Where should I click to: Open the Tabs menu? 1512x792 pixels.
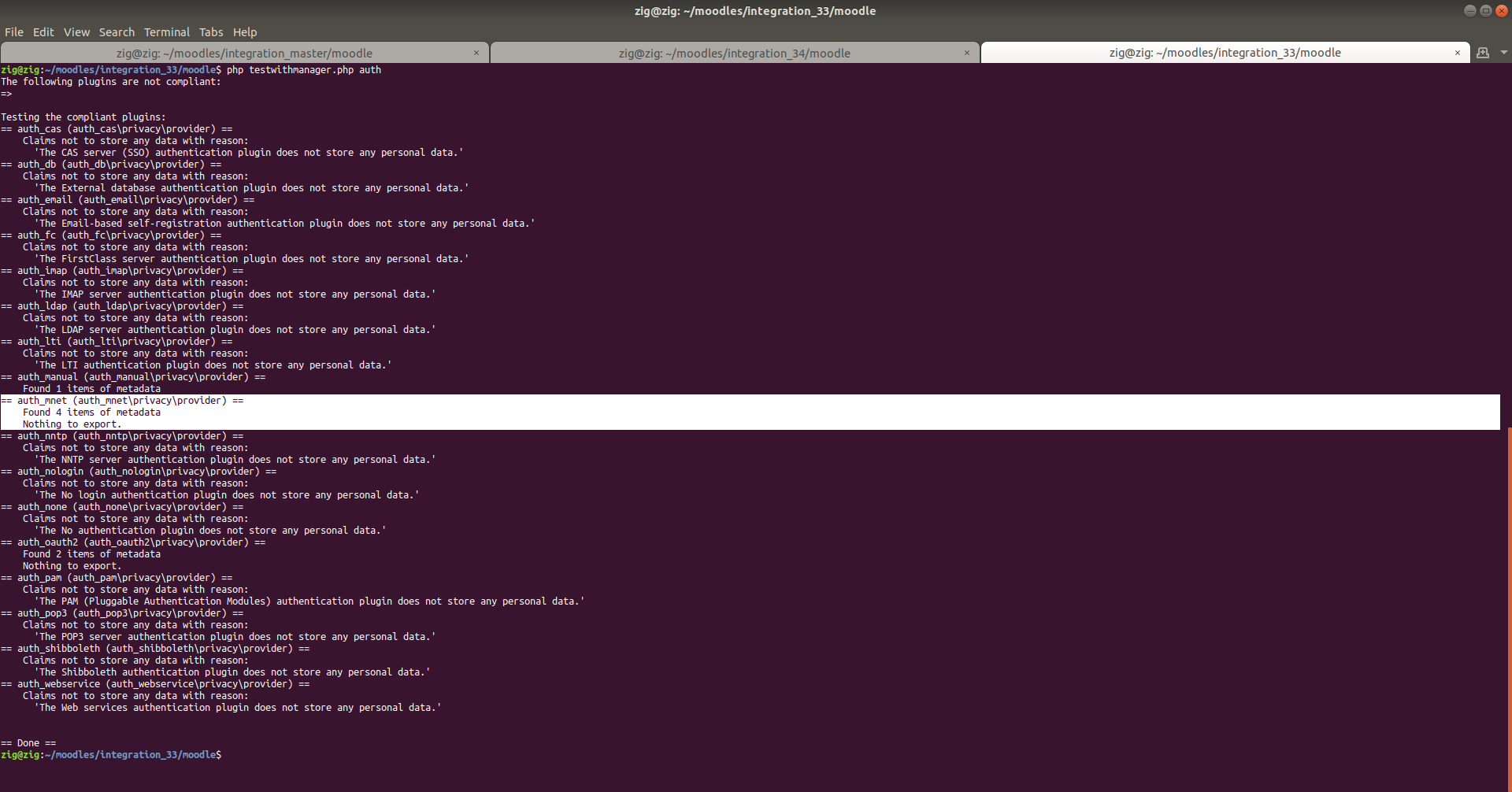point(211,32)
